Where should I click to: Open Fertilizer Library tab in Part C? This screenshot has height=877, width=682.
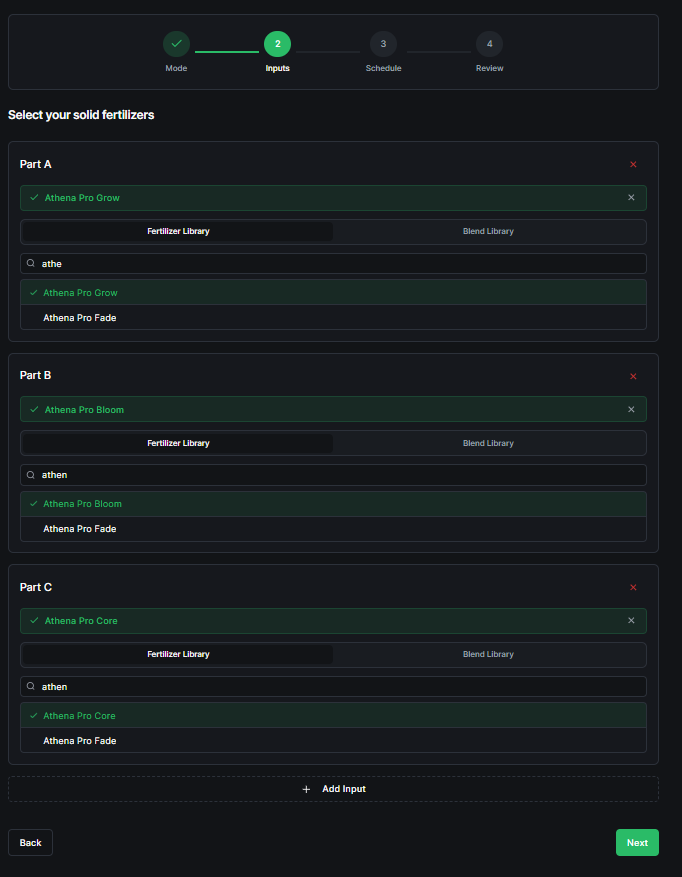(x=178, y=654)
